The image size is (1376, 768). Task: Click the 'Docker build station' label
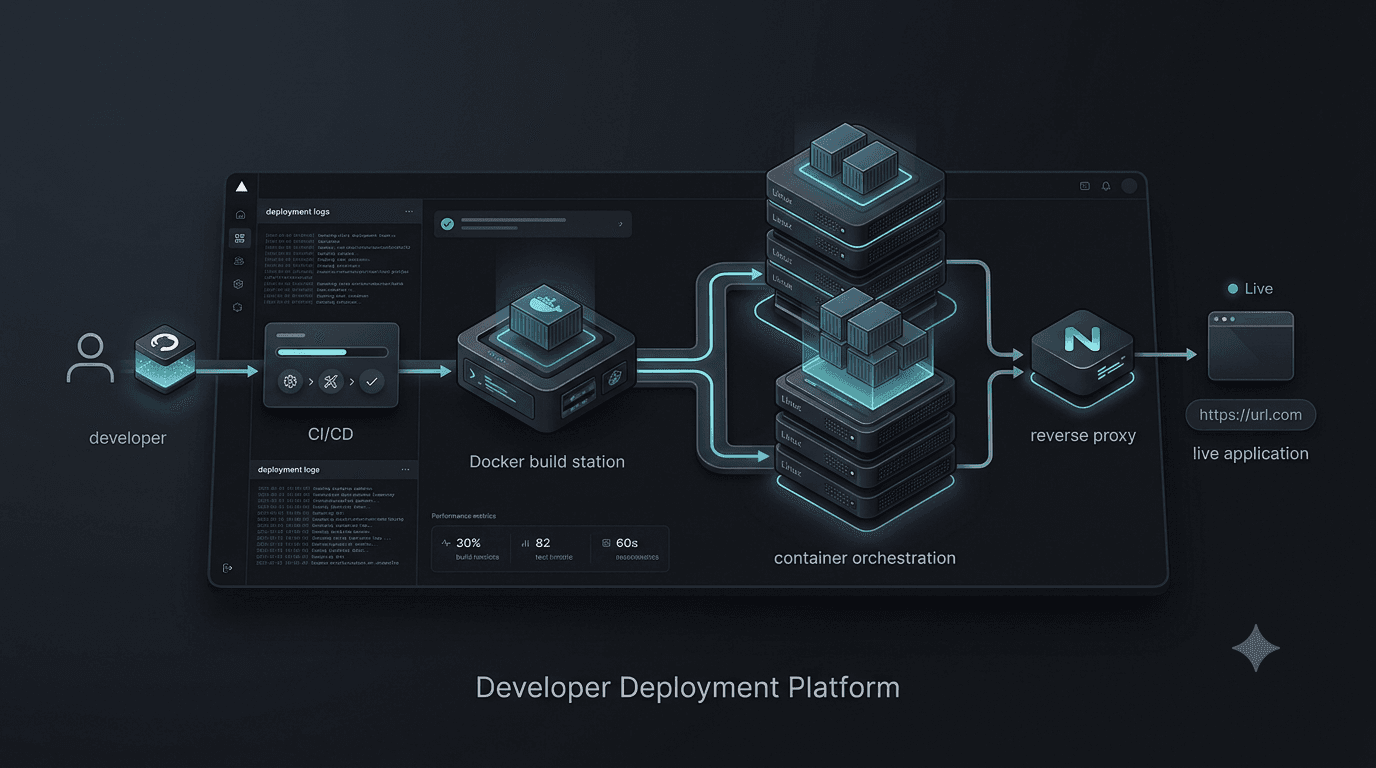tap(547, 462)
